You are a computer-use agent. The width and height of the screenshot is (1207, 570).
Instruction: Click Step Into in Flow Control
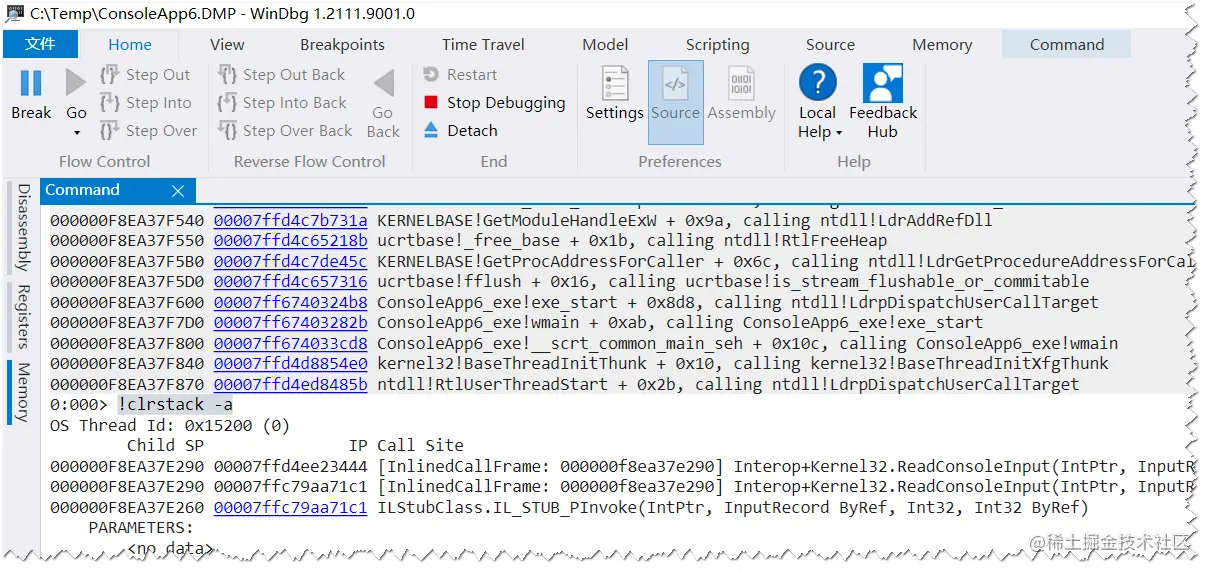pos(146,103)
